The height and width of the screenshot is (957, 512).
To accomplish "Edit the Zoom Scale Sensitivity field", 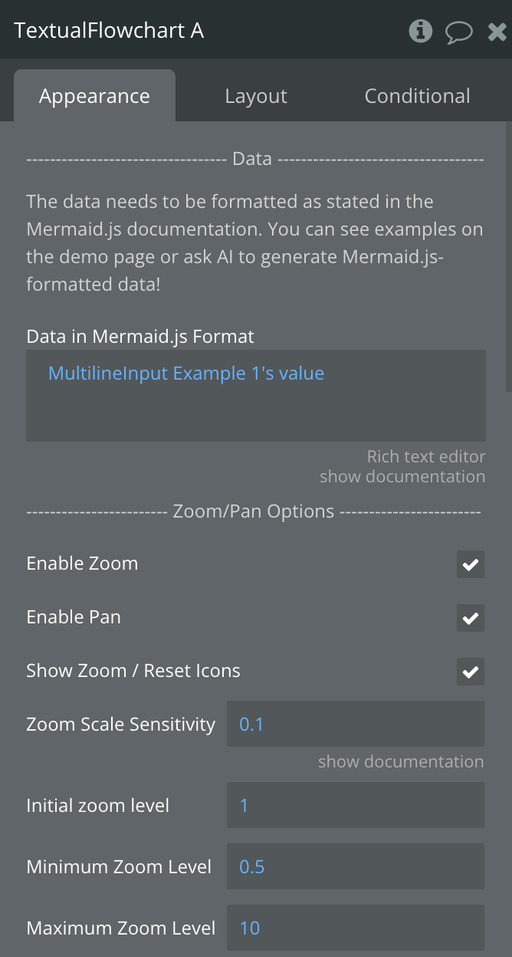I will pos(356,724).
